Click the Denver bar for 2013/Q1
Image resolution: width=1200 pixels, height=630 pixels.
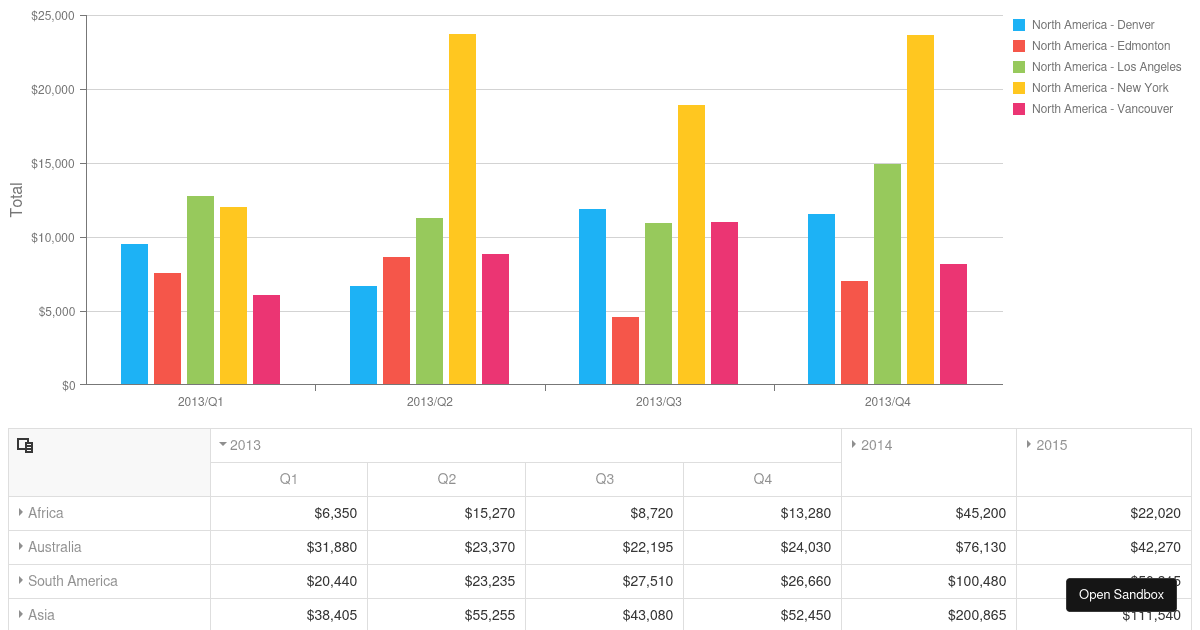(x=134, y=314)
